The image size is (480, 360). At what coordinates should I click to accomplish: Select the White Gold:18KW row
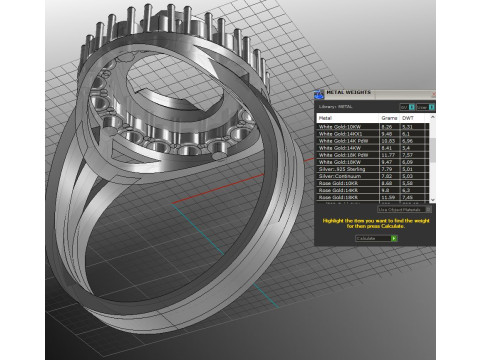(373, 162)
